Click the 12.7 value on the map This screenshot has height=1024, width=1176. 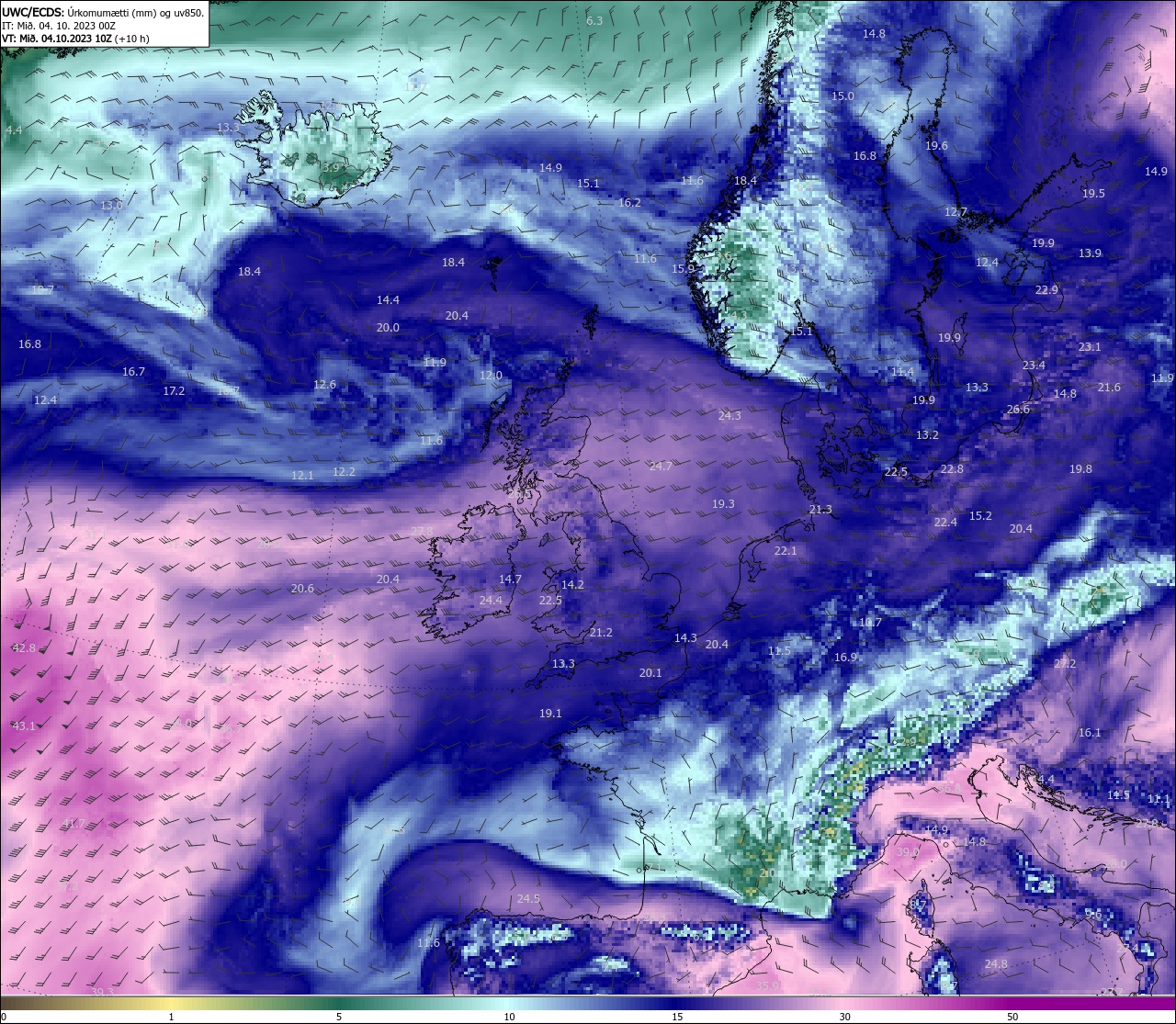[955, 211]
